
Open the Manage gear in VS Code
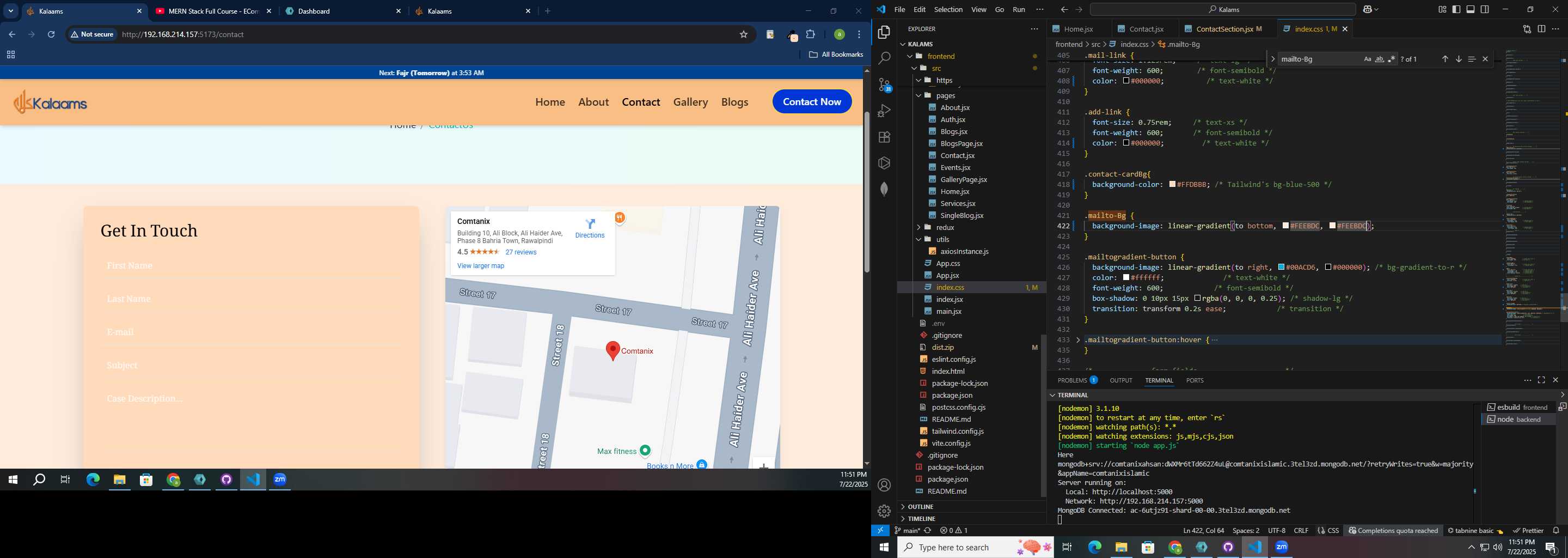coord(884,511)
